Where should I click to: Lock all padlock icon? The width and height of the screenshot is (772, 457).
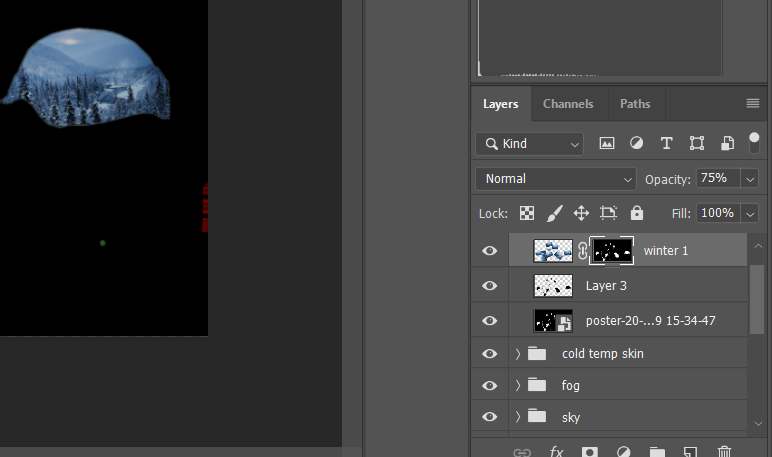pyautogui.click(x=637, y=213)
